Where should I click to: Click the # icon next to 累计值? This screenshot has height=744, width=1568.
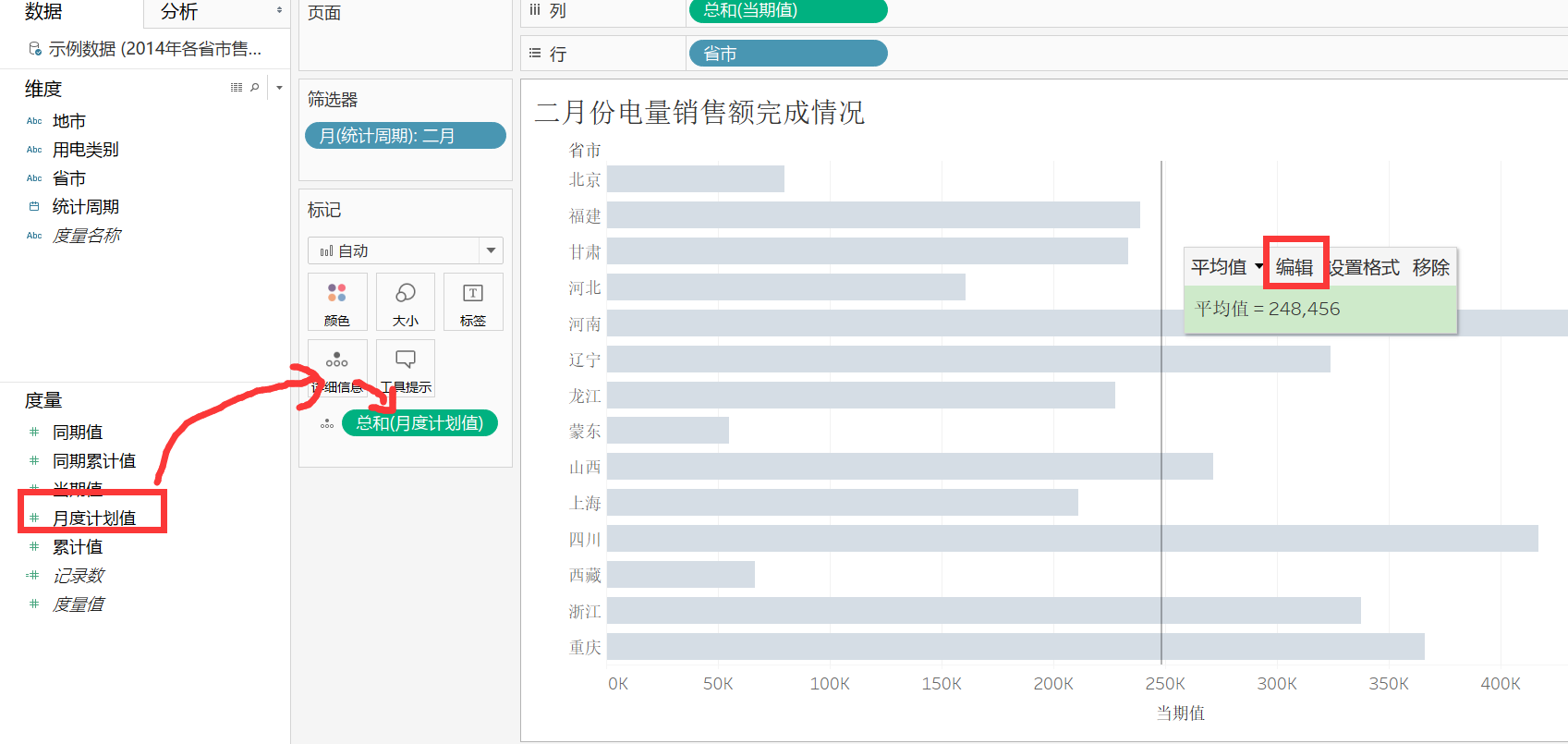tap(34, 546)
